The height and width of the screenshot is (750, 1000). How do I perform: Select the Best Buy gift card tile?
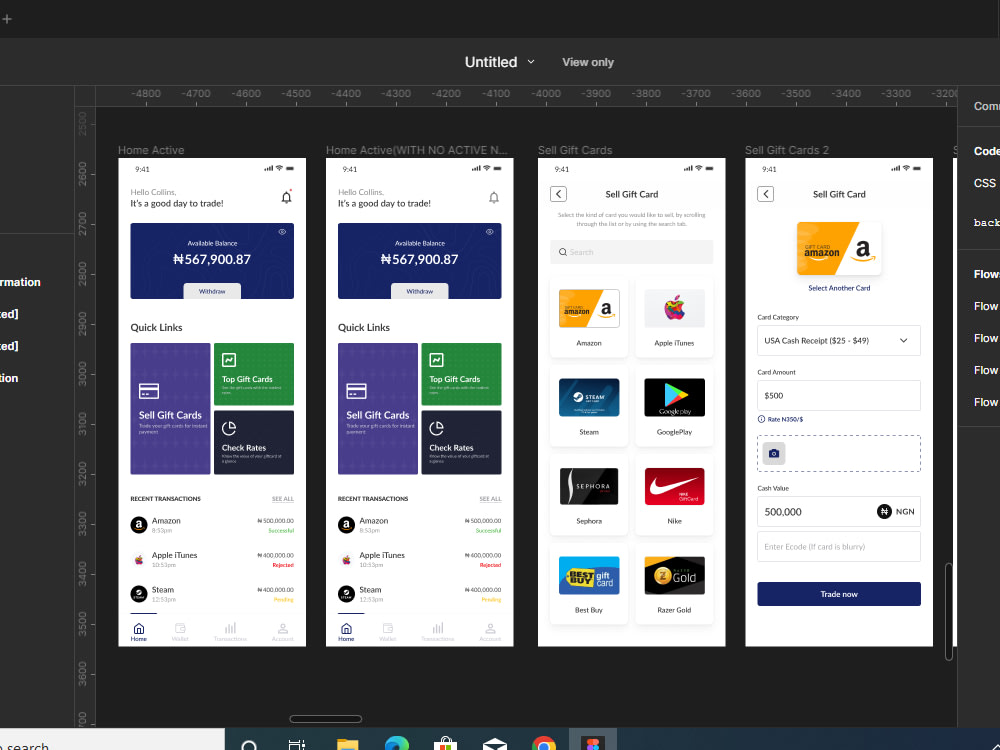[x=589, y=585]
